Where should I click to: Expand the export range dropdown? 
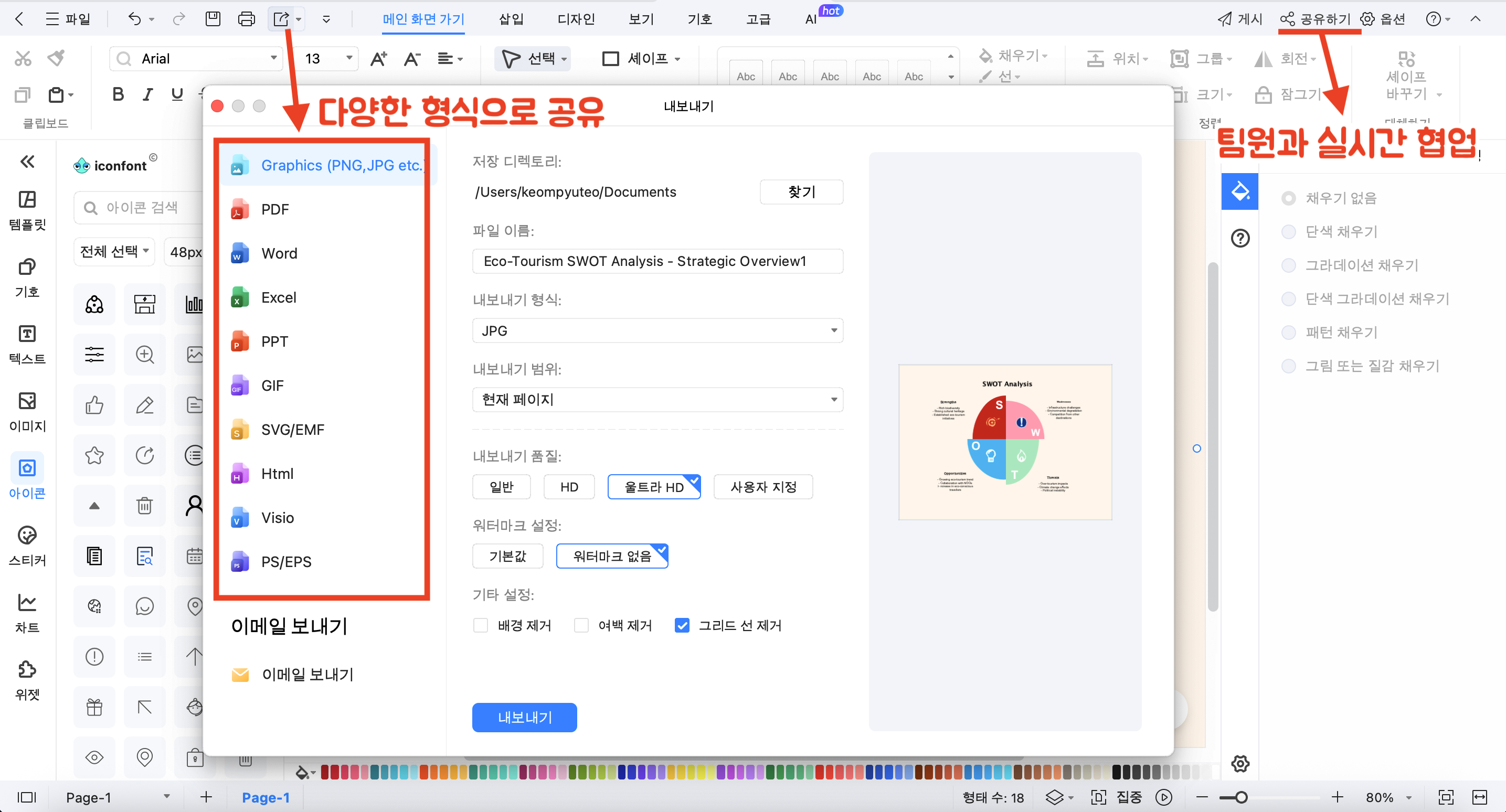click(x=657, y=399)
